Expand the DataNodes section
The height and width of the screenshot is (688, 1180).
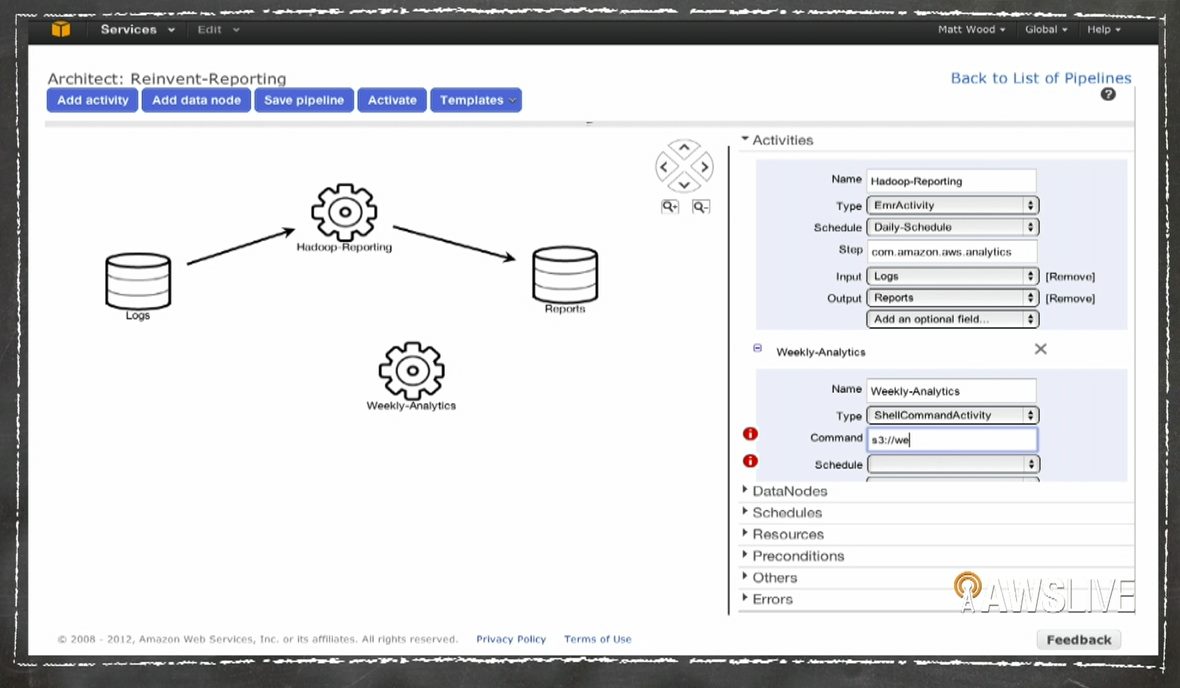point(789,491)
